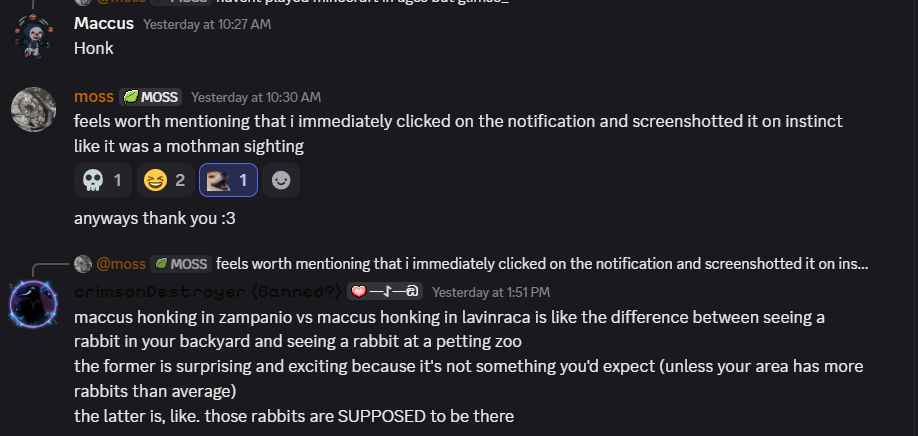Open the add reaction emoji picker
The height and width of the screenshot is (436, 918).
tap(282, 181)
